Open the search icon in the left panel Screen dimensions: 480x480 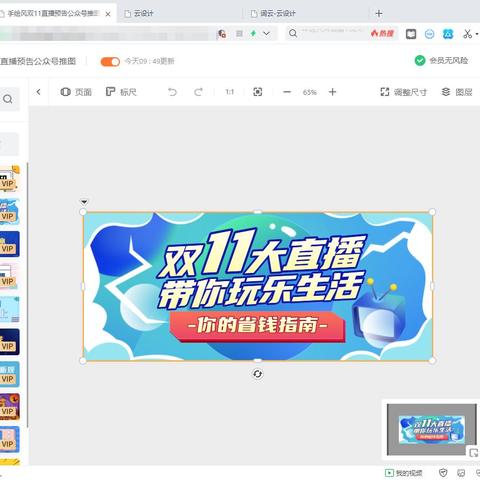(x=8, y=99)
